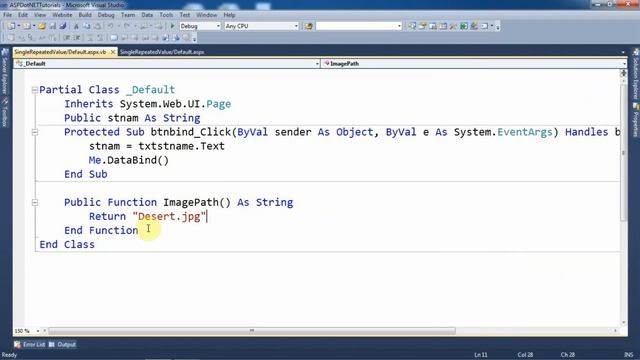Click the Solution Explorer toolbar icon

coord(412,26)
